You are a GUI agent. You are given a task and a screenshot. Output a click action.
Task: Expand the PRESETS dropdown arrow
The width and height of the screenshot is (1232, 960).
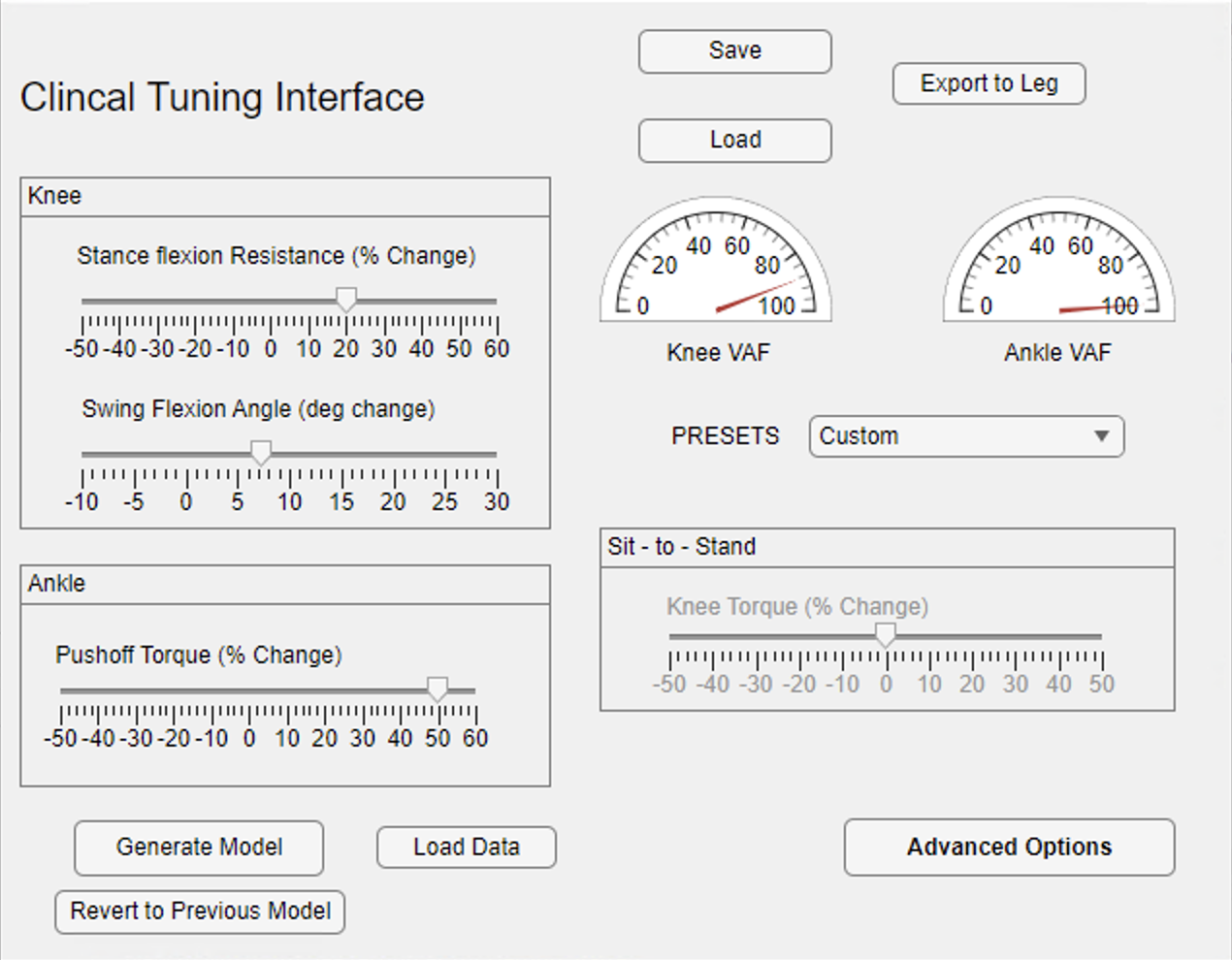tap(1101, 436)
